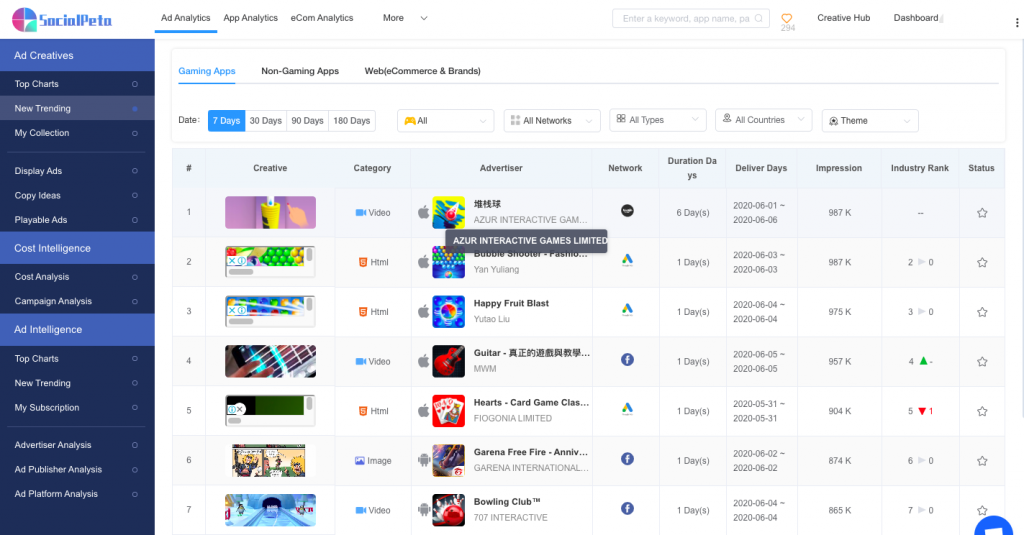
Task: Click the Google Ads icon in Bubble Shooter row
Action: [x=627, y=260]
